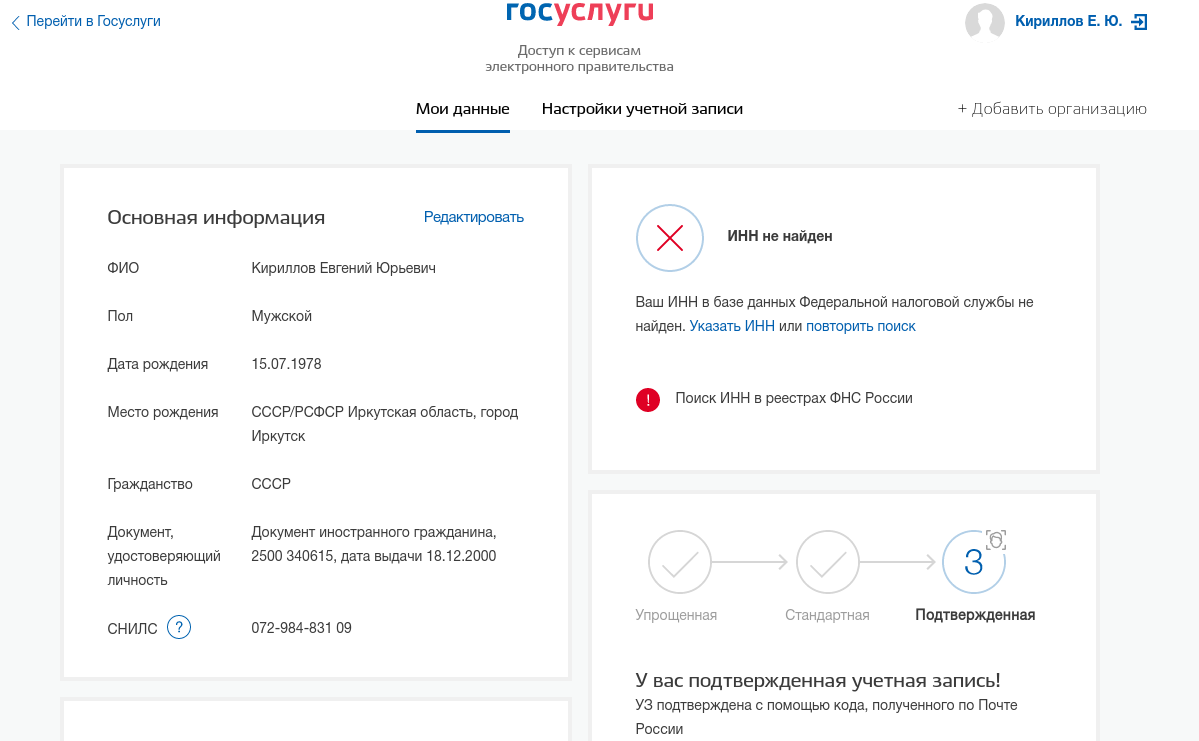This screenshot has width=1199, height=741.
Task: Click the Упрощенная step checkmark circle
Action: click(680, 562)
